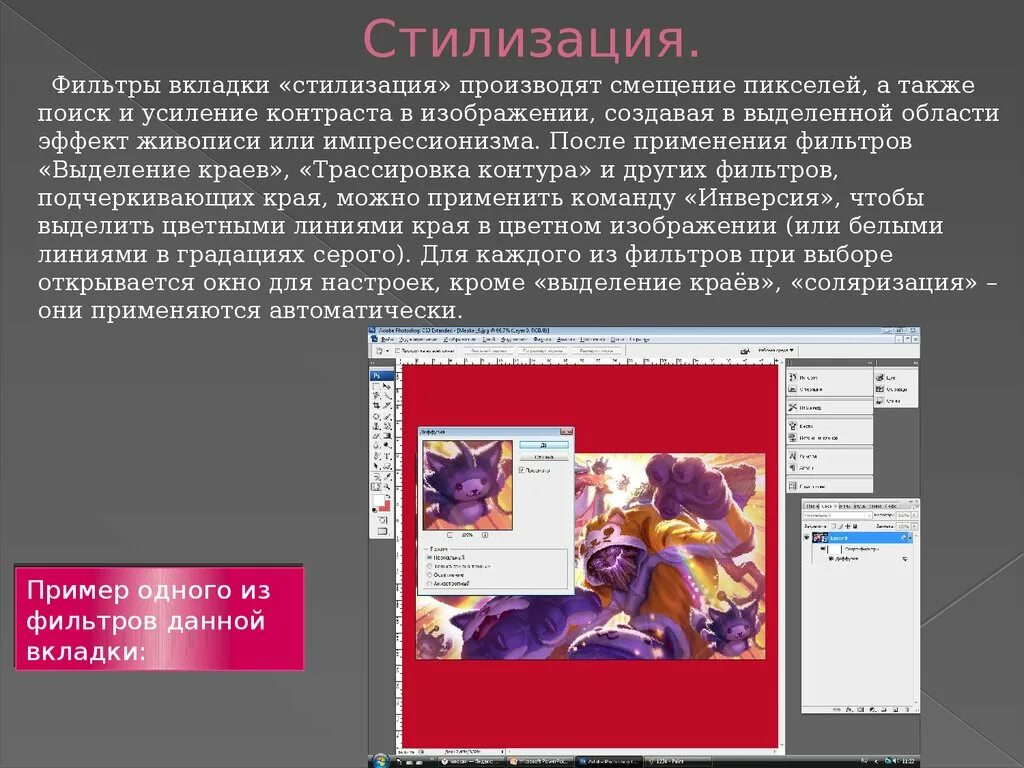Select the Crop tool
The image size is (1024, 768).
coord(376,406)
